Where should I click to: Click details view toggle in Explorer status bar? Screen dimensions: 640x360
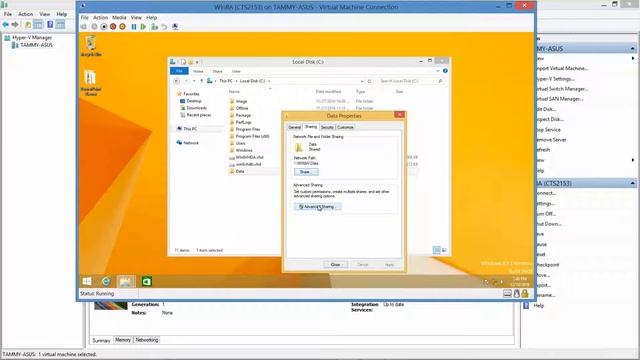(436, 250)
